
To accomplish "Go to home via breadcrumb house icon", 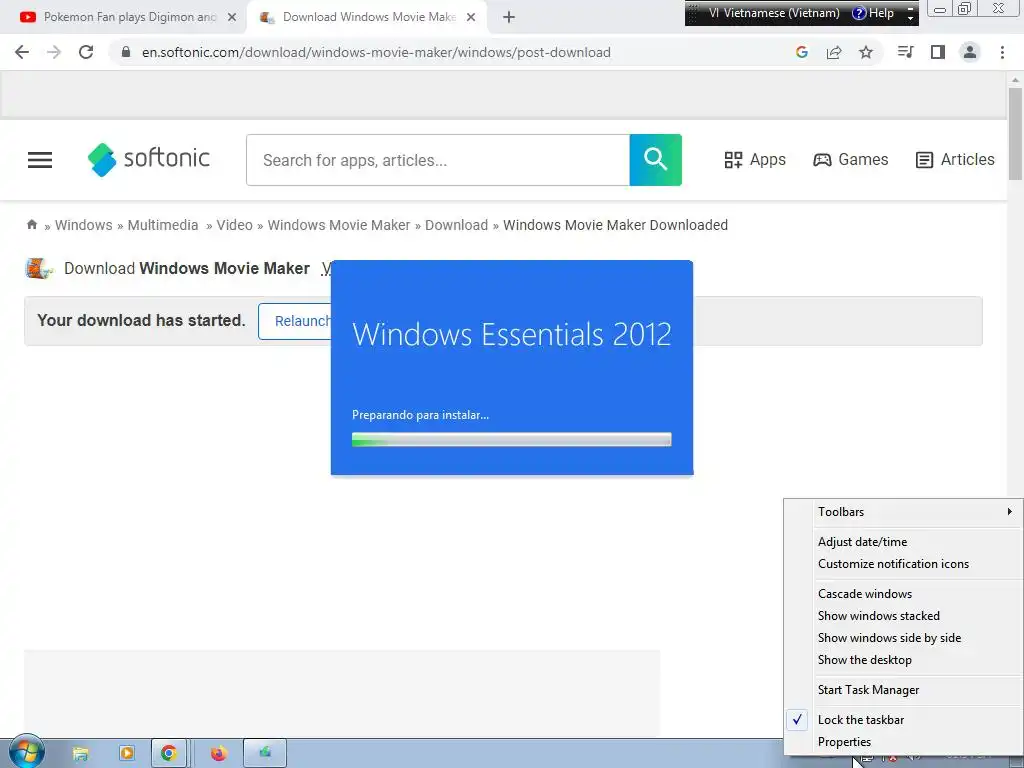I will (x=32, y=225).
